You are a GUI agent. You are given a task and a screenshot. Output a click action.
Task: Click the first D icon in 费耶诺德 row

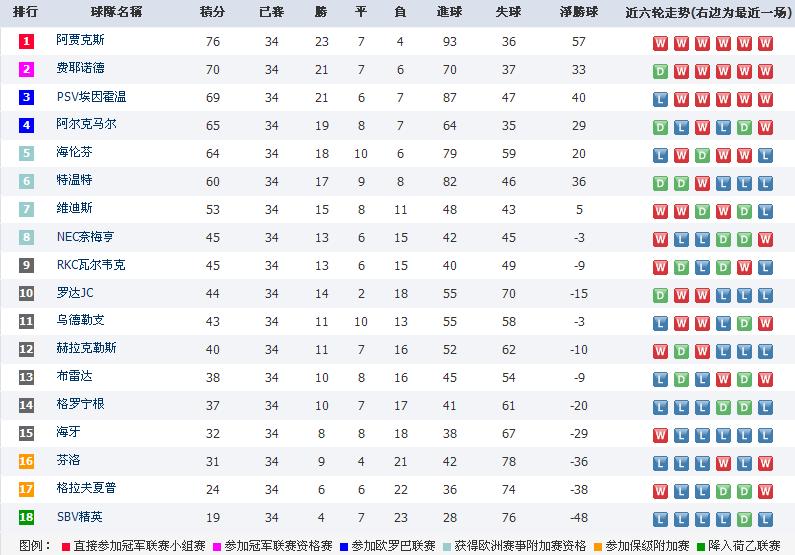click(660, 71)
